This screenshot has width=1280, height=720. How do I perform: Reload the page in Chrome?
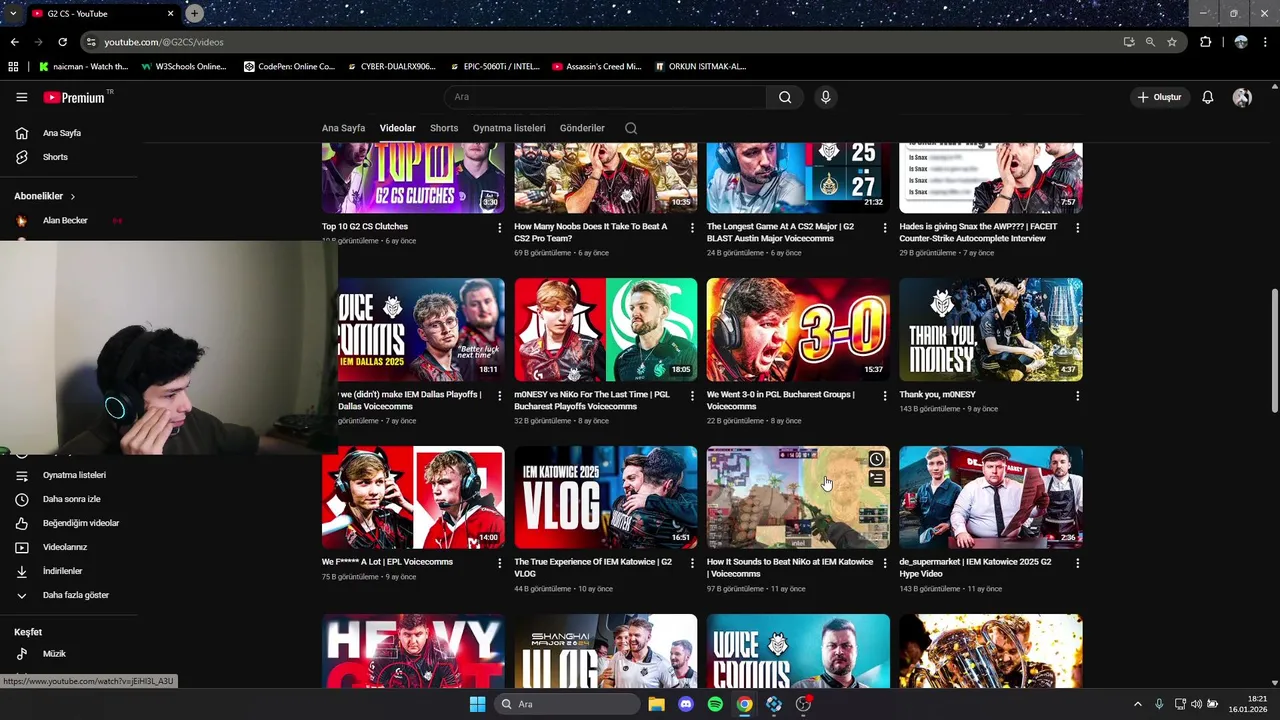(62, 42)
